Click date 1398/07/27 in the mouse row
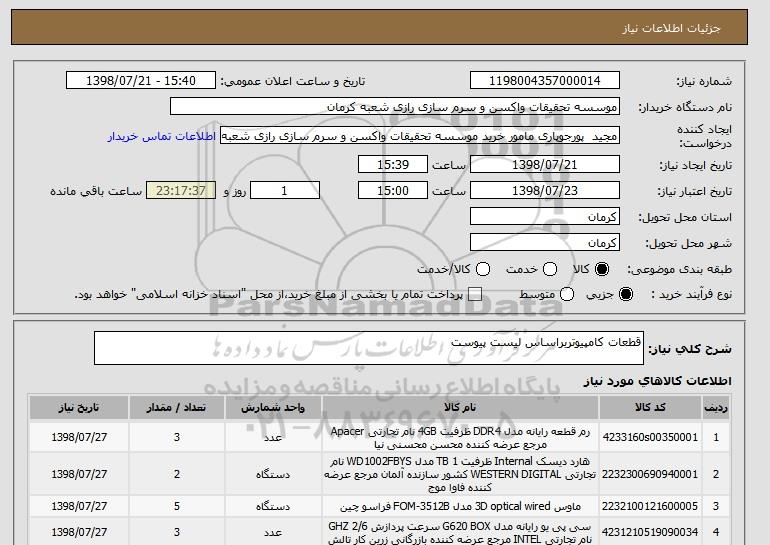The height and width of the screenshot is (545, 770). coord(79,506)
